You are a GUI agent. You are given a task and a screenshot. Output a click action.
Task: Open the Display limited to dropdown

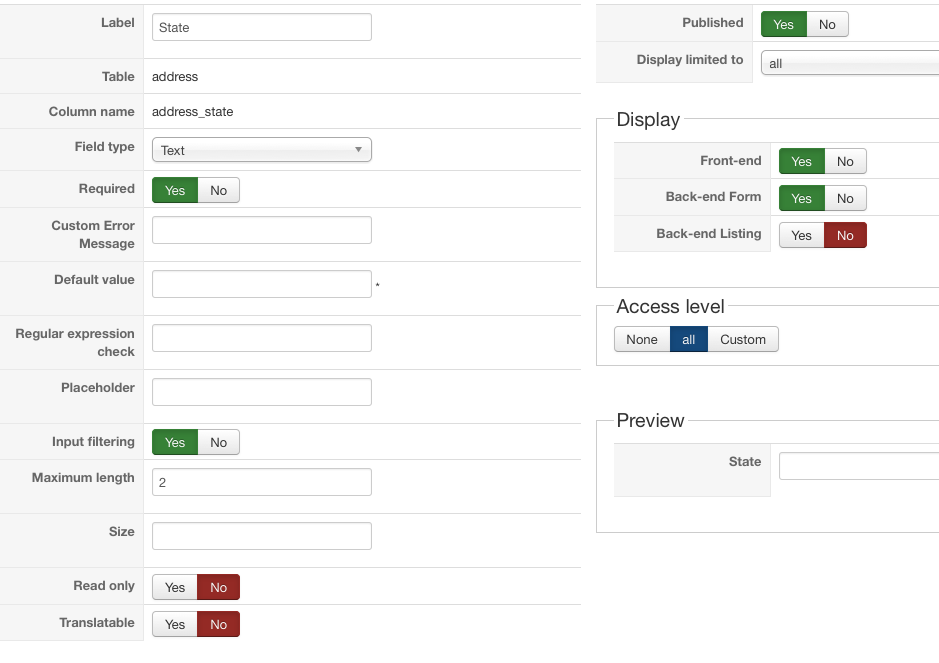[850, 64]
